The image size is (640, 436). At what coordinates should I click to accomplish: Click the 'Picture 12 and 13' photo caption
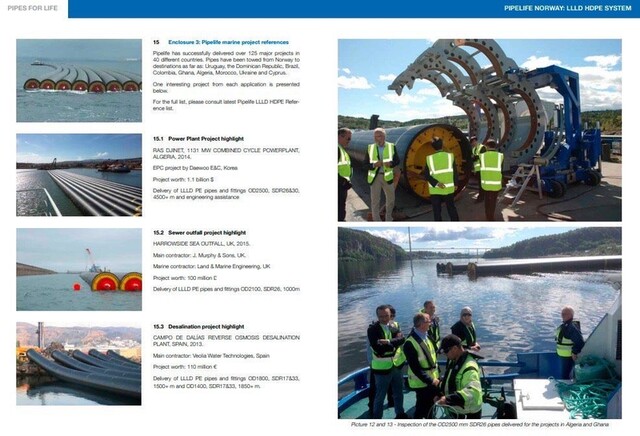[x=479, y=425]
